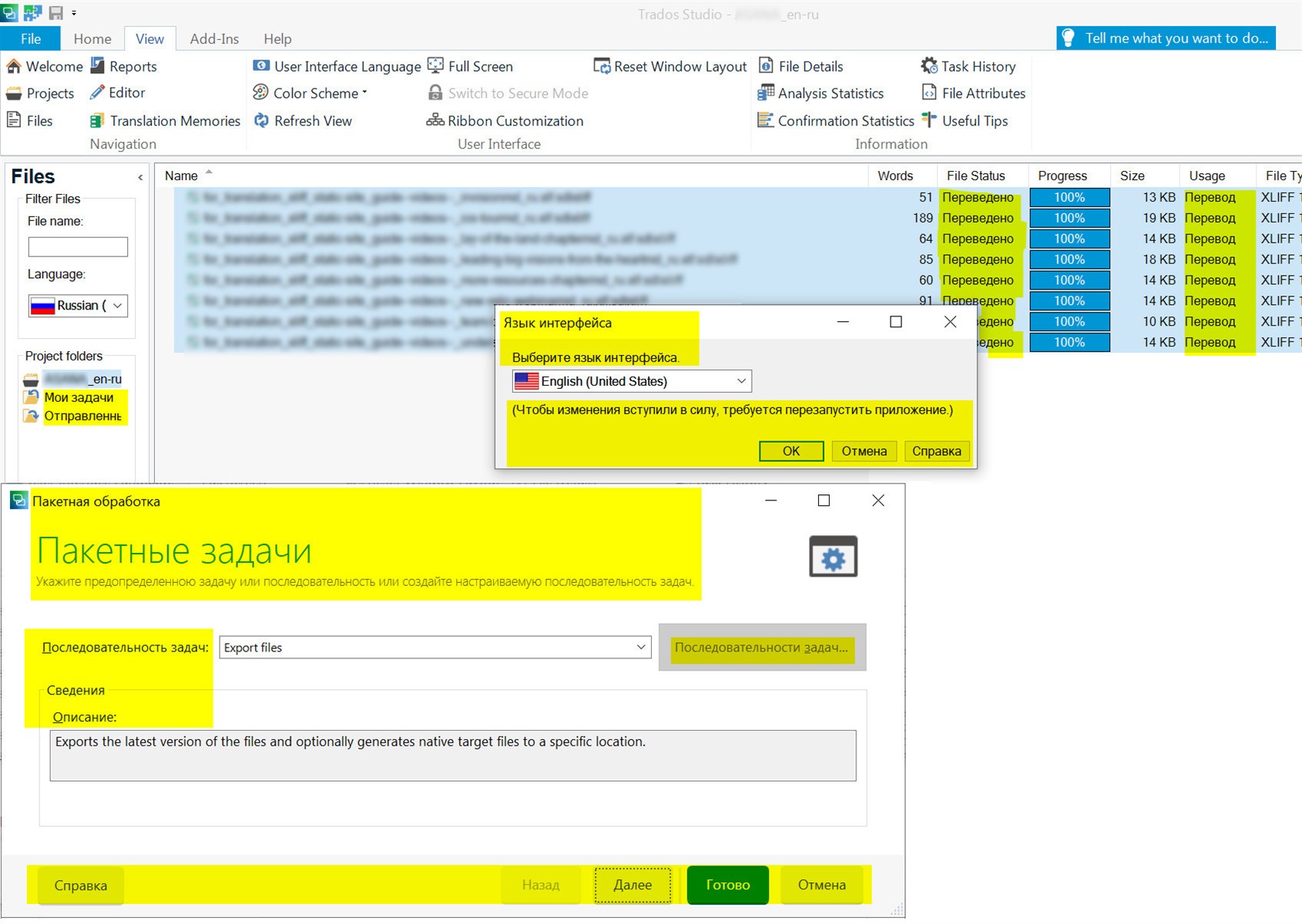Screen dimensions: 1302x924
Task: Sort files by Name column
Action: (x=511, y=176)
